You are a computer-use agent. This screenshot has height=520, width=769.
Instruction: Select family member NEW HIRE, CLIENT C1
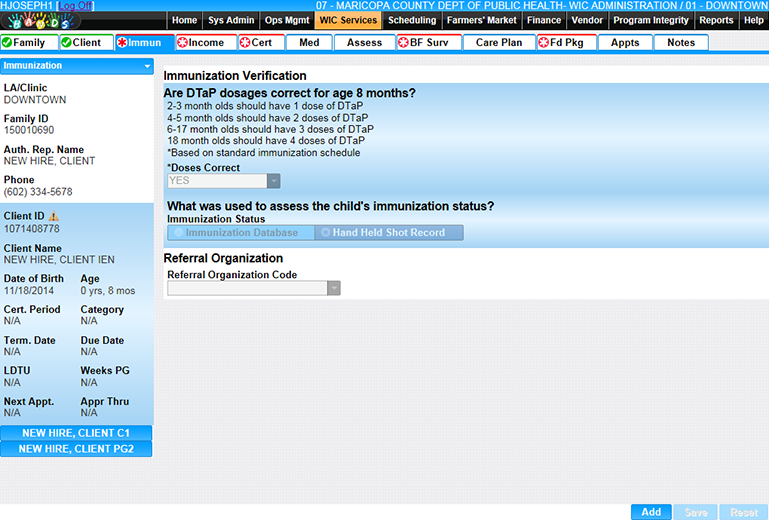(76, 433)
